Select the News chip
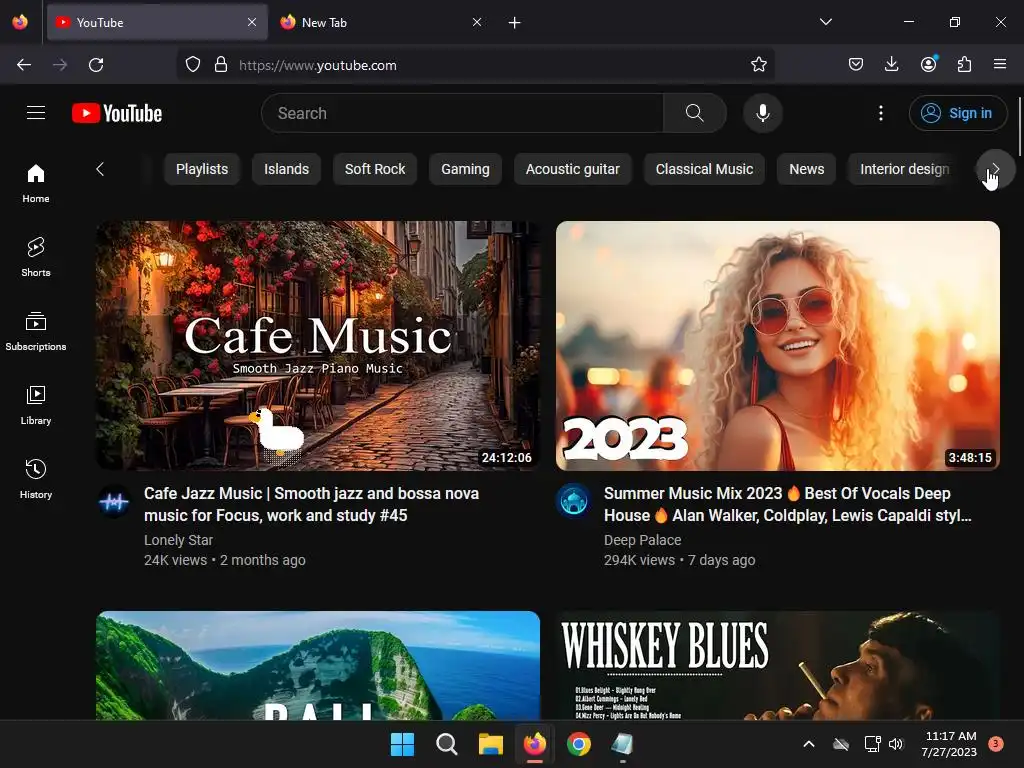The image size is (1024, 768). (807, 169)
